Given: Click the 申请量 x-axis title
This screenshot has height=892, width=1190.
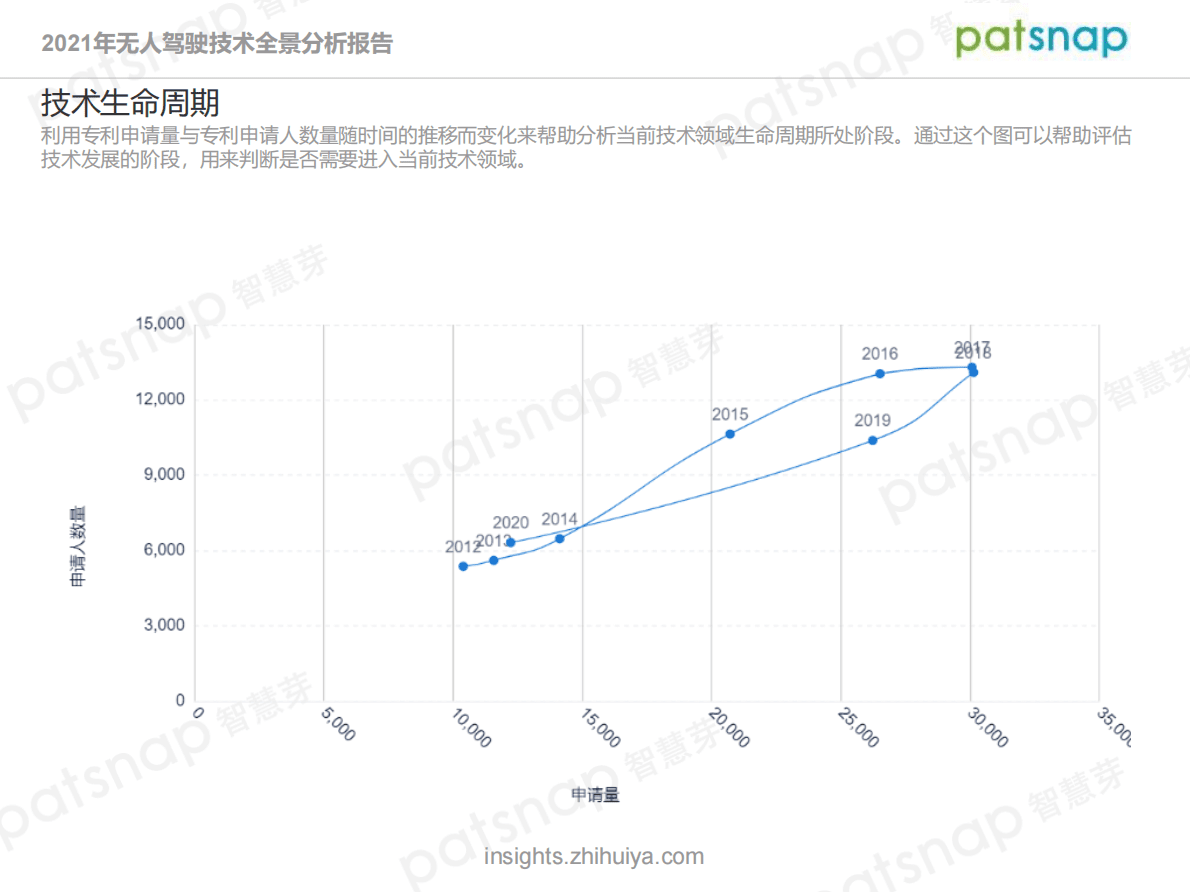Looking at the screenshot, I should (596, 795).
